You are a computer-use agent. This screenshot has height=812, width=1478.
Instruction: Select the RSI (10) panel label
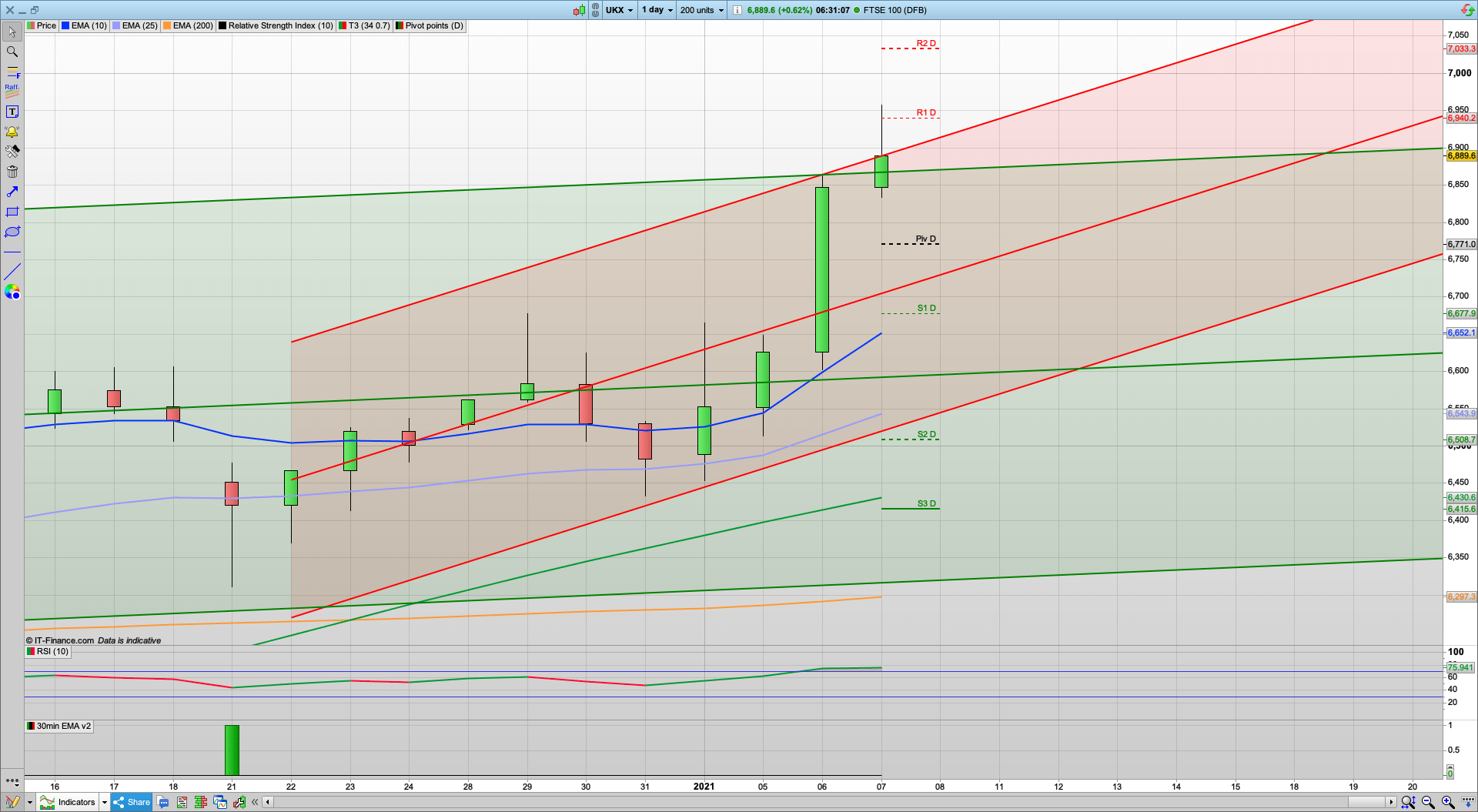click(48, 651)
